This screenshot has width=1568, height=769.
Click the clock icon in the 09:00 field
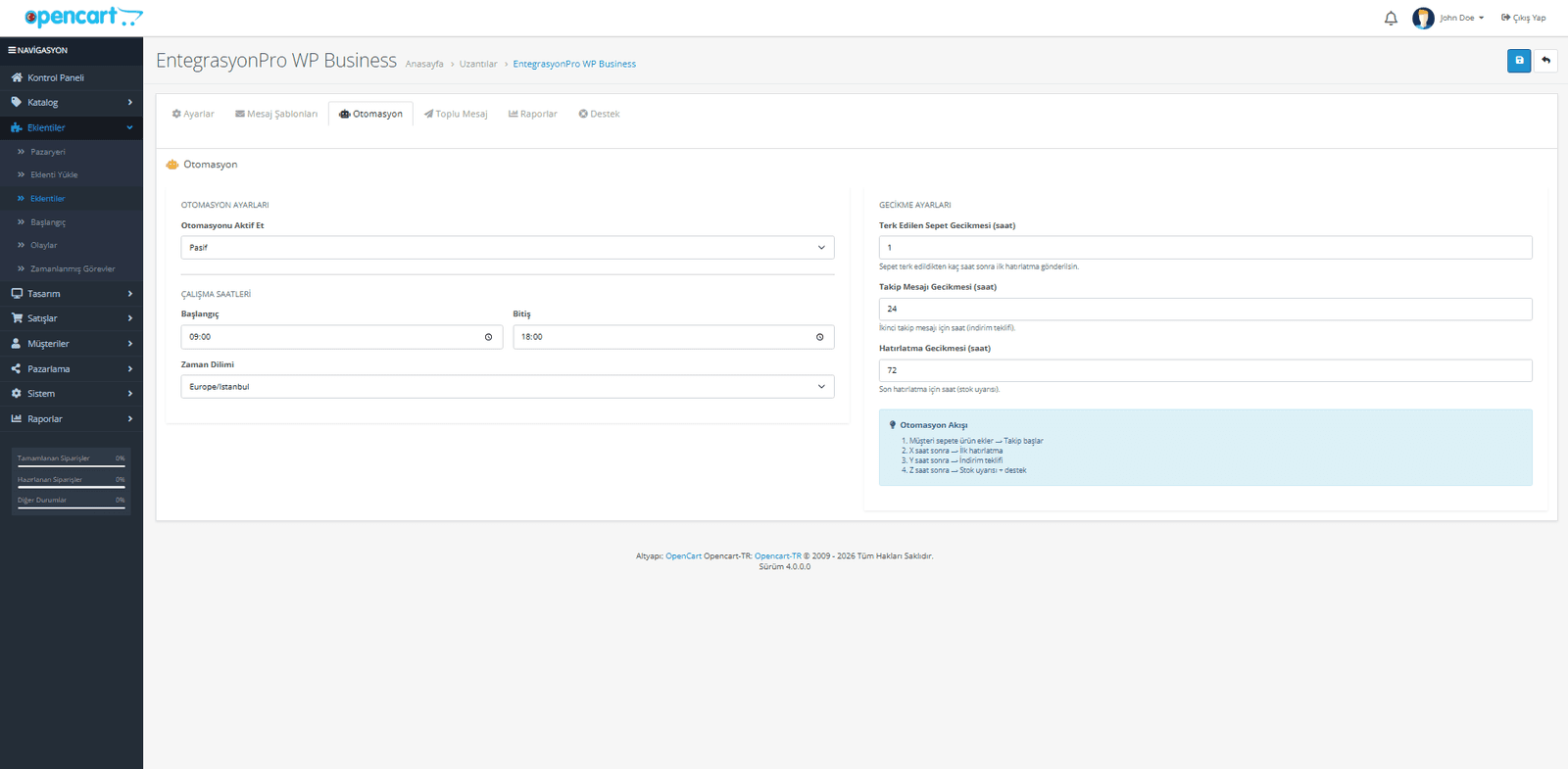pyautogui.click(x=489, y=337)
